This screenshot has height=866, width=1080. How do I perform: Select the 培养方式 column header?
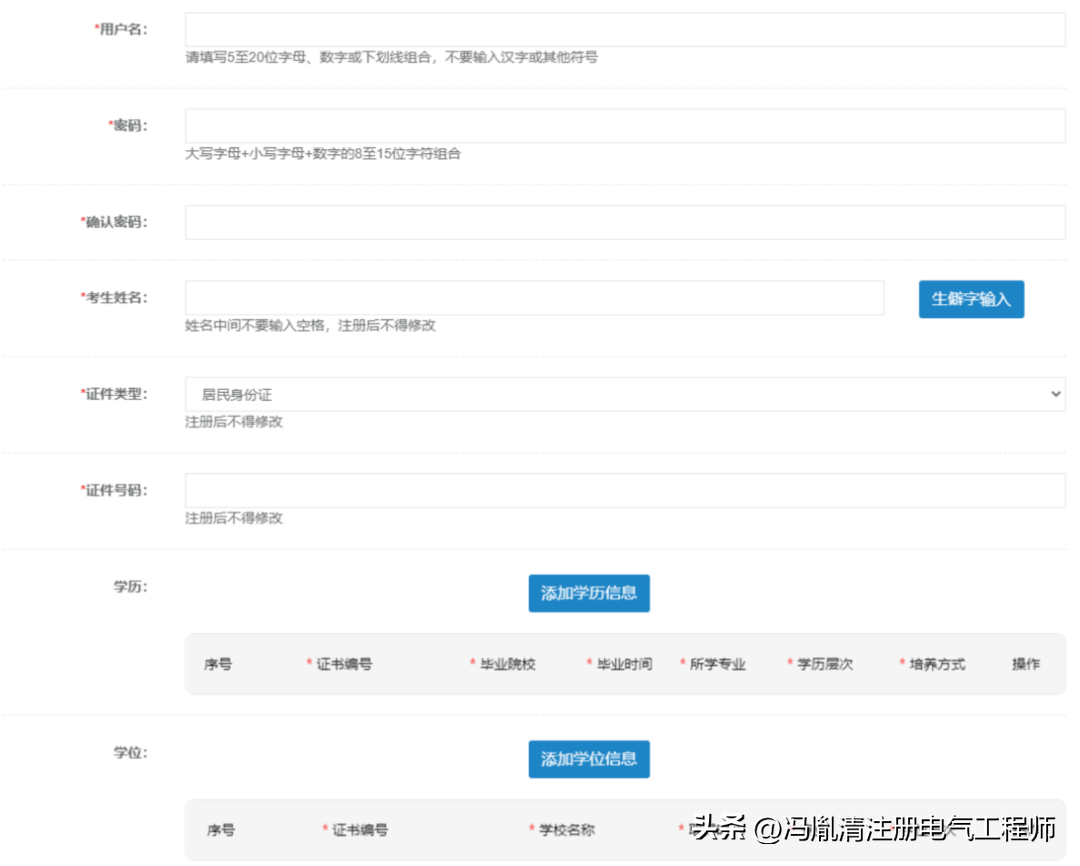937,664
